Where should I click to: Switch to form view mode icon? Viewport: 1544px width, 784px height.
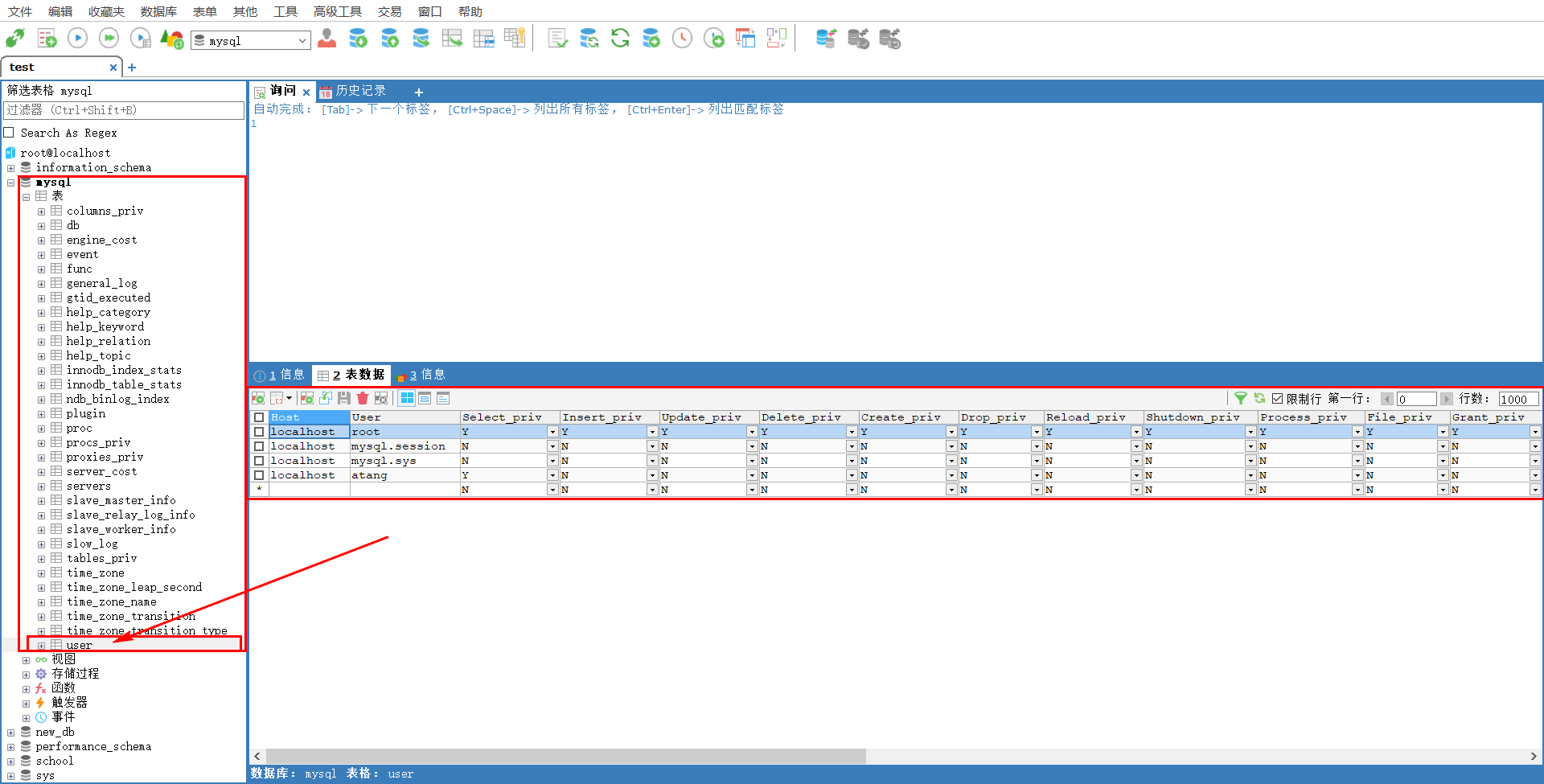point(425,398)
